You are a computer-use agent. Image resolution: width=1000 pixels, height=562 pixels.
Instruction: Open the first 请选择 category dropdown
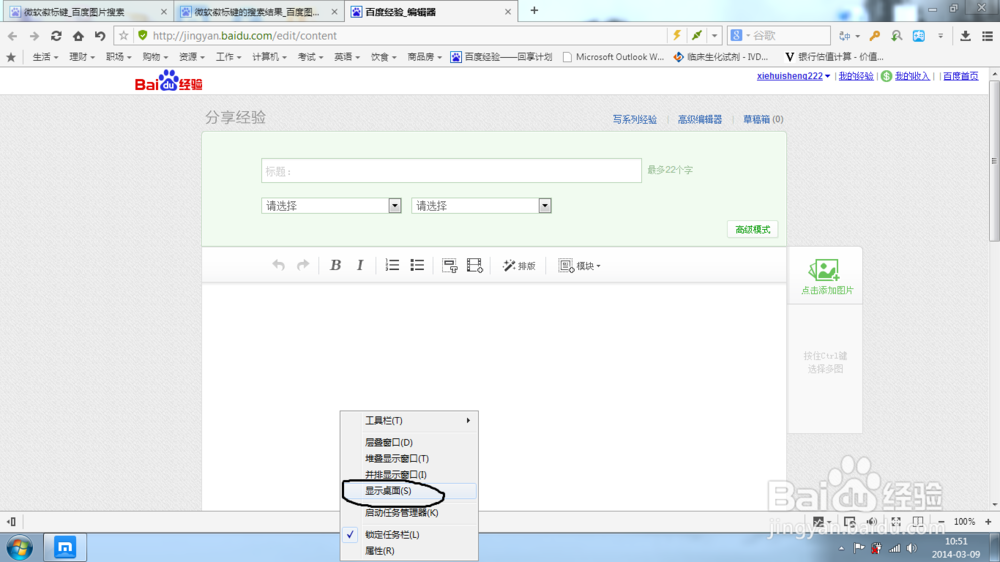331,206
